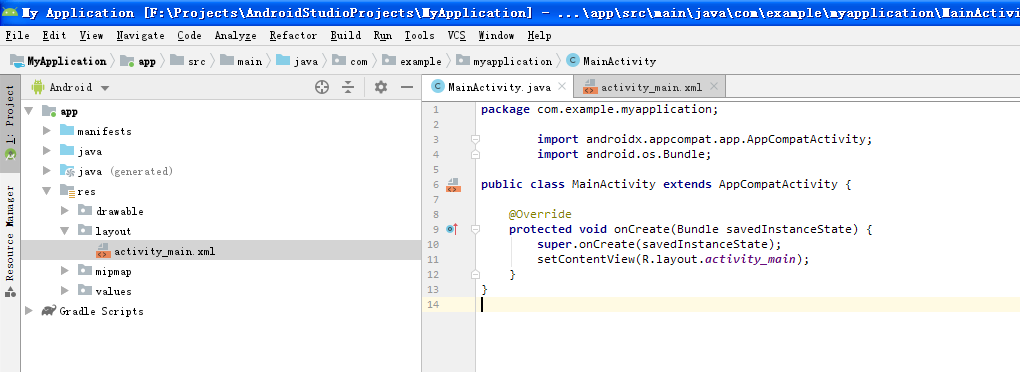This screenshot has height=372, width=1020.
Task: Click the manifests folder icon
Action: 67,131
